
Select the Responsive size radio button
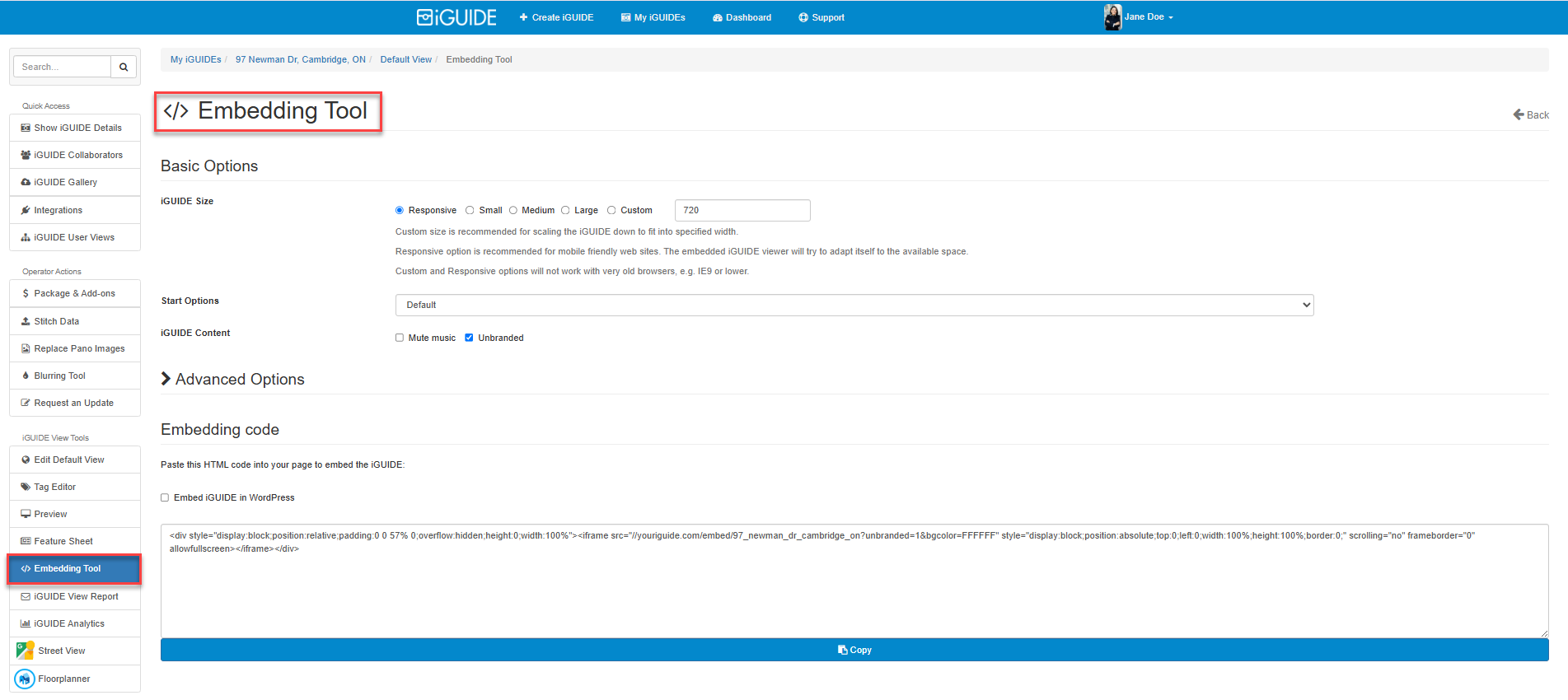400,210
